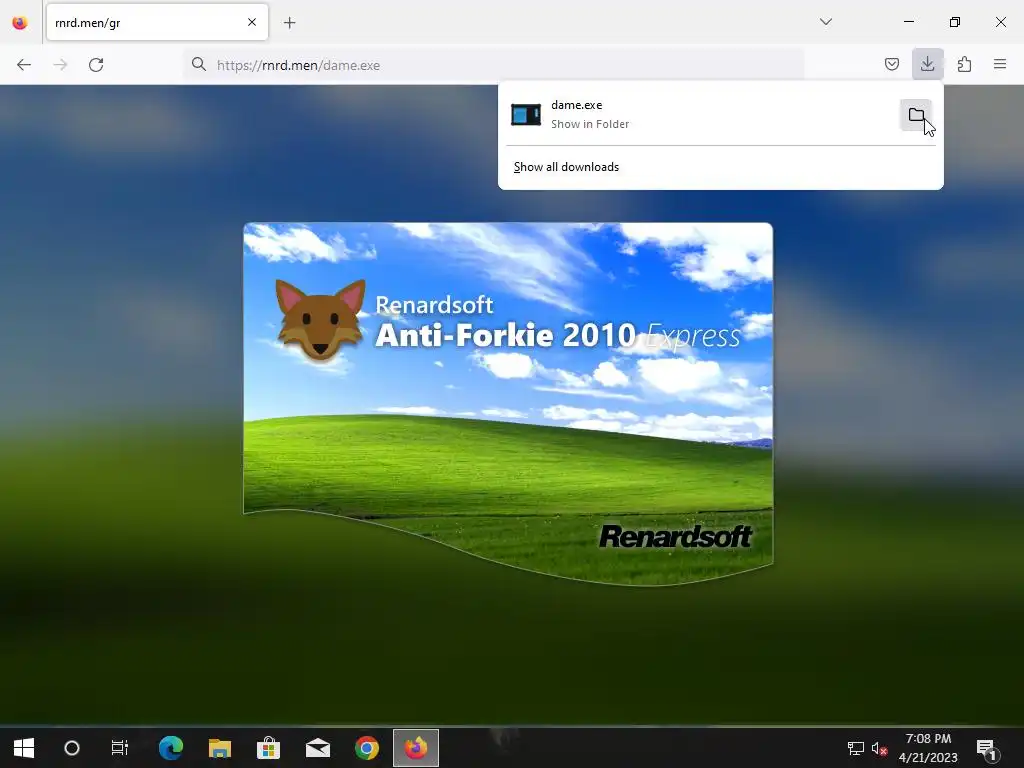Open the Windows Start menu

pos(24,748)
